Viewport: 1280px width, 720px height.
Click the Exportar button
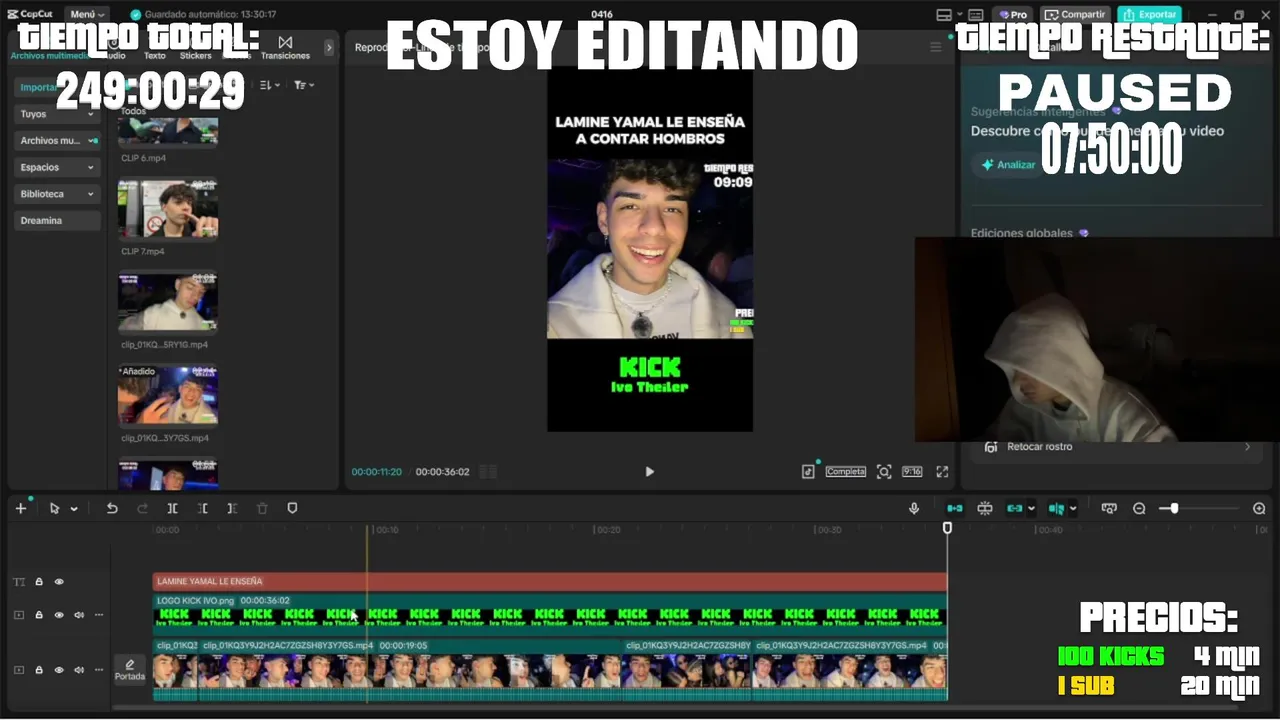pos(1149,14)
